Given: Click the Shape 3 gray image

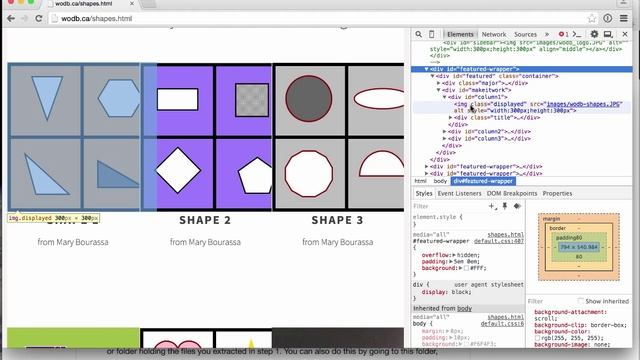Looking at the screenshot, I should click(338, 137).
